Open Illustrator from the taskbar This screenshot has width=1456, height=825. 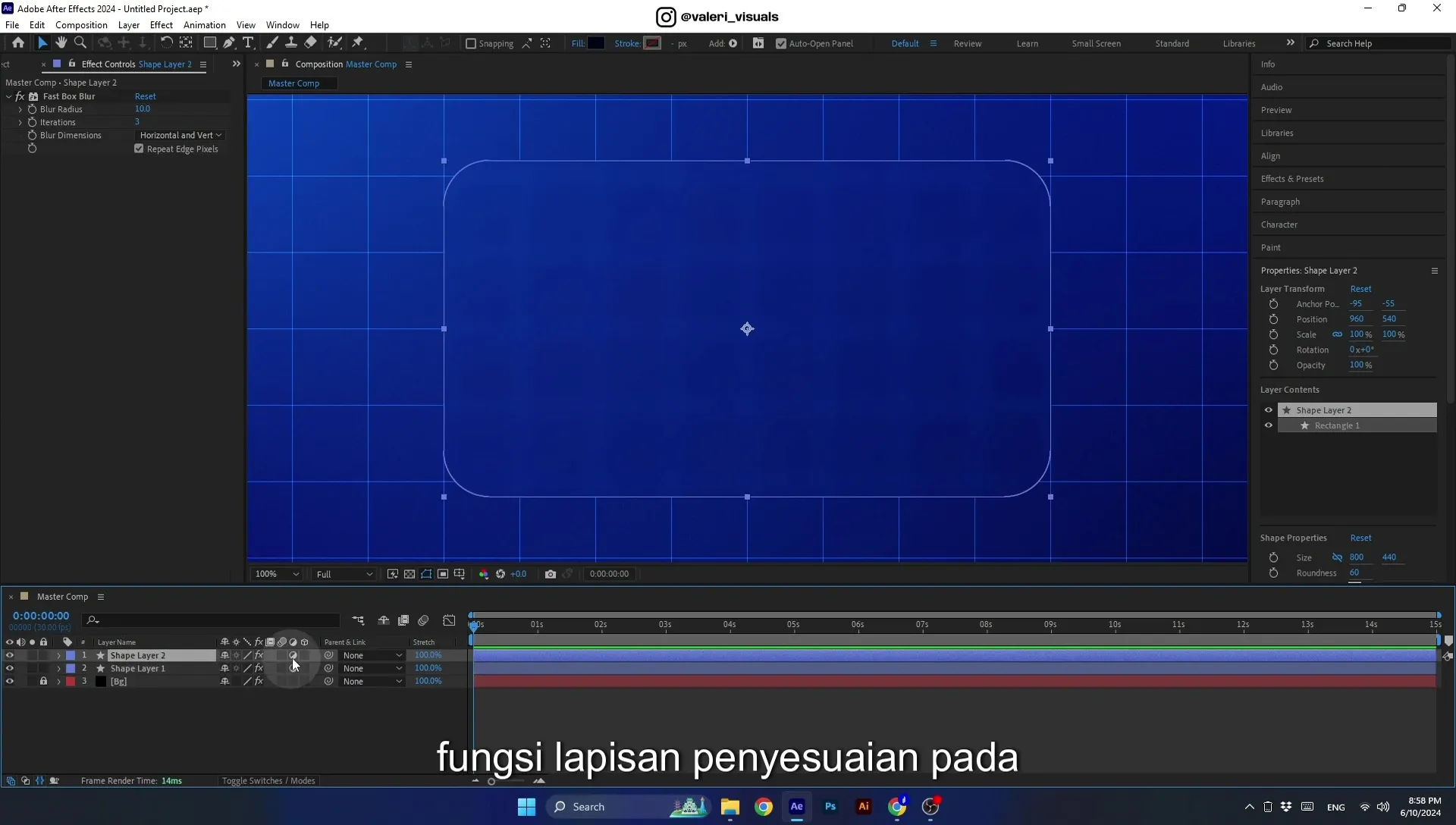click(x=864, y=807)
